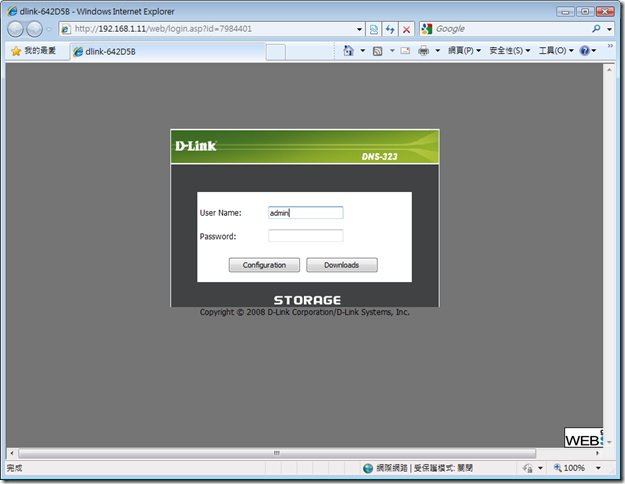625x484 pixels.
Task: Click the 100% zoom level button
Action: (569, 468)
